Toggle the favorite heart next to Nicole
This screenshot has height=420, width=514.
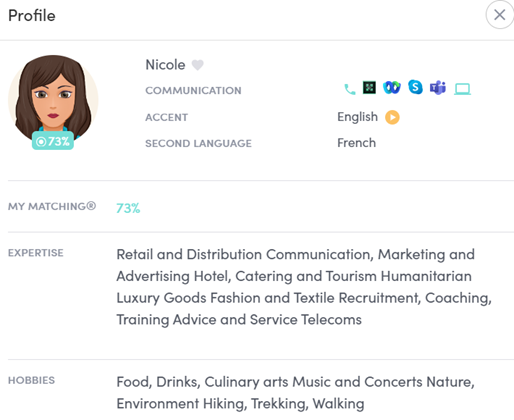[x=197, y=65]
